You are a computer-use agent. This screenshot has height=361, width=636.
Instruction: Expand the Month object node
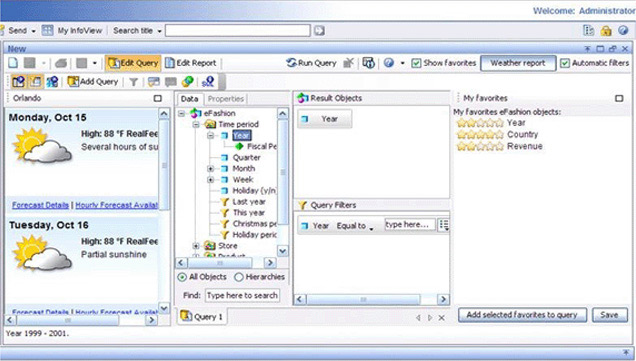210,168
